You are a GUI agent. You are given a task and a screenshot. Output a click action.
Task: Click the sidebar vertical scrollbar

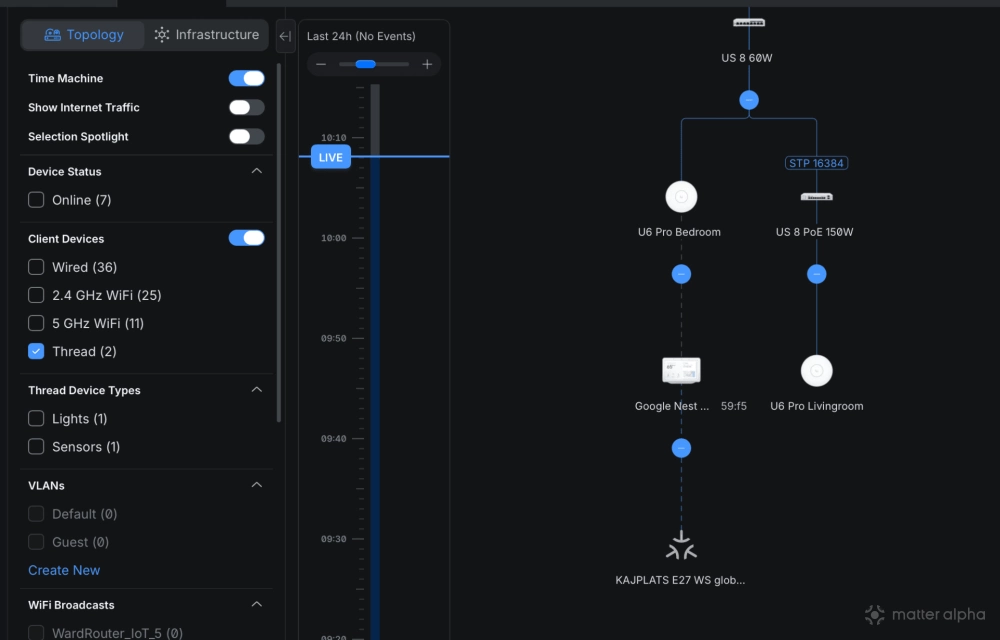click(x=279, y=242)
